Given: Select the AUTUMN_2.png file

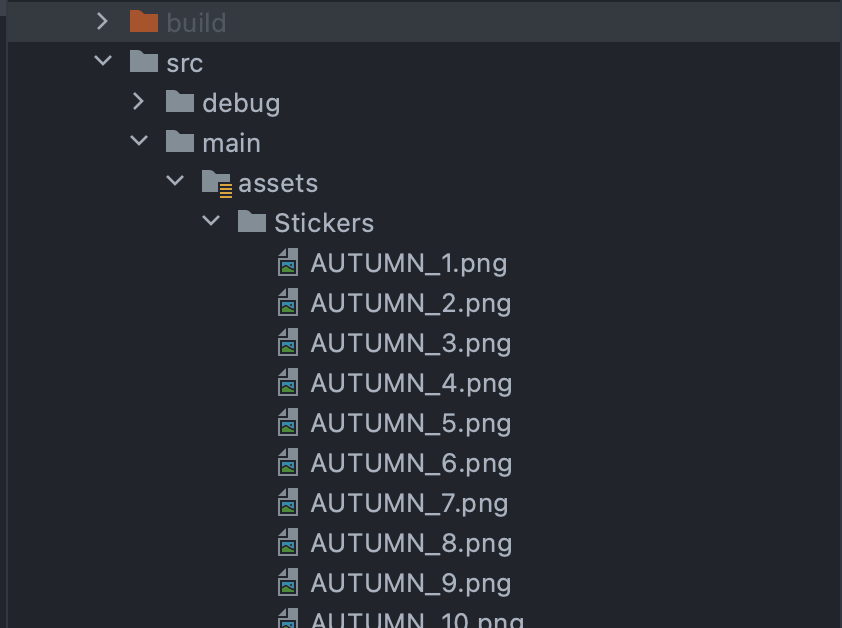Looking at the screenshot, I should [410, 303].
